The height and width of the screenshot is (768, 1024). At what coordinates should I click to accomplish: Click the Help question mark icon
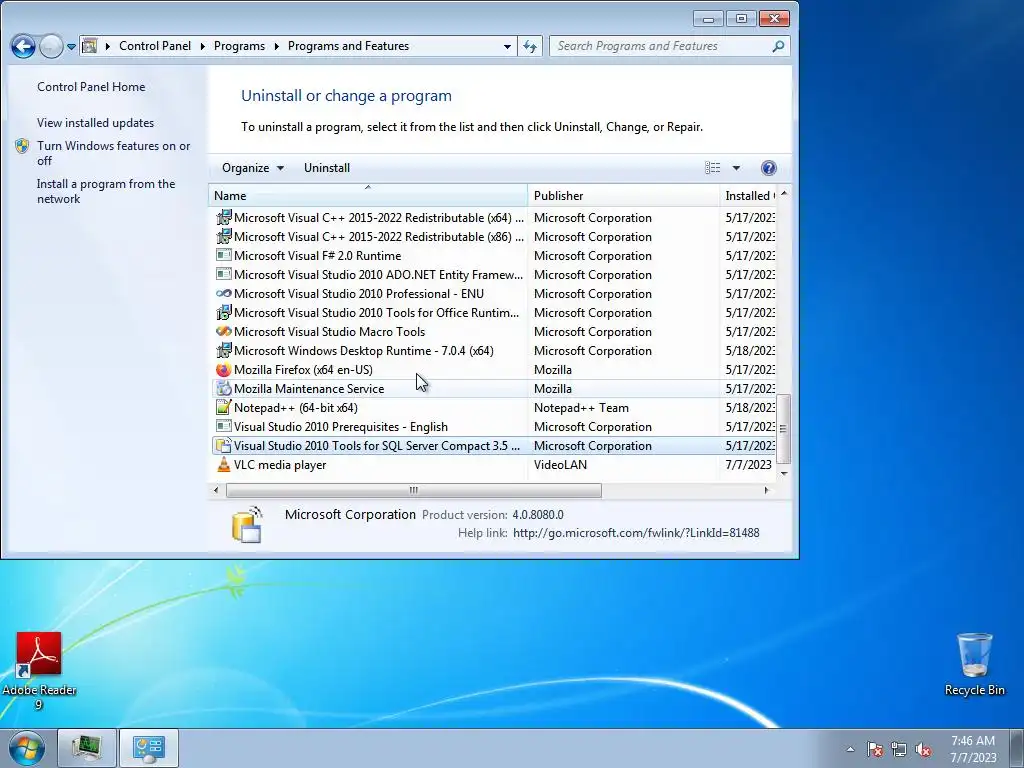coord(769,168)
